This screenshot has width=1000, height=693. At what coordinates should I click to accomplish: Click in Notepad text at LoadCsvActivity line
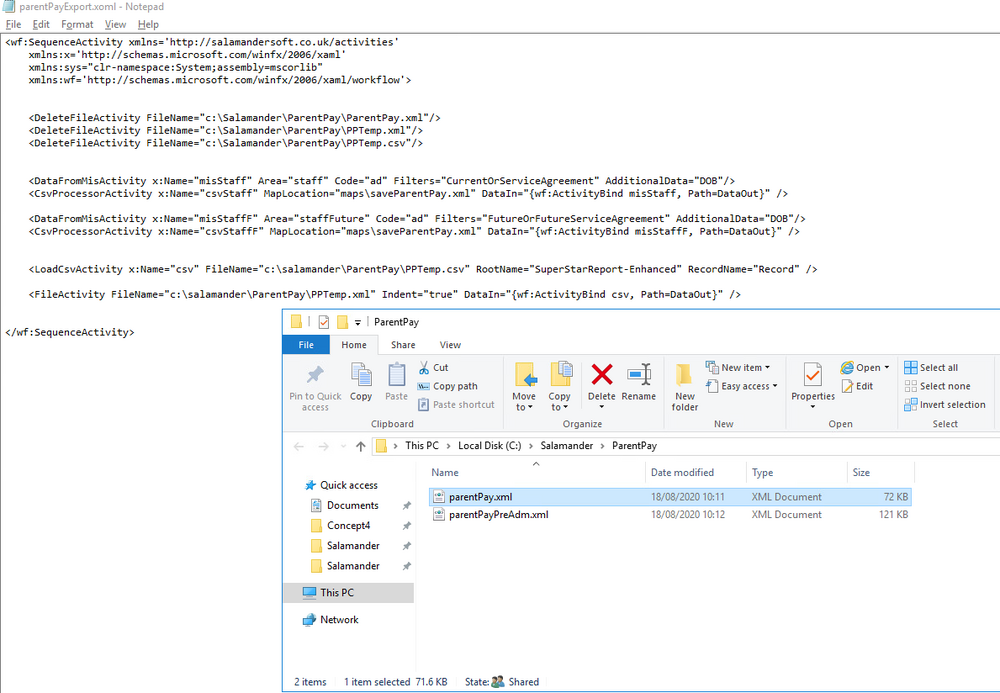click(x=423, y=269)
